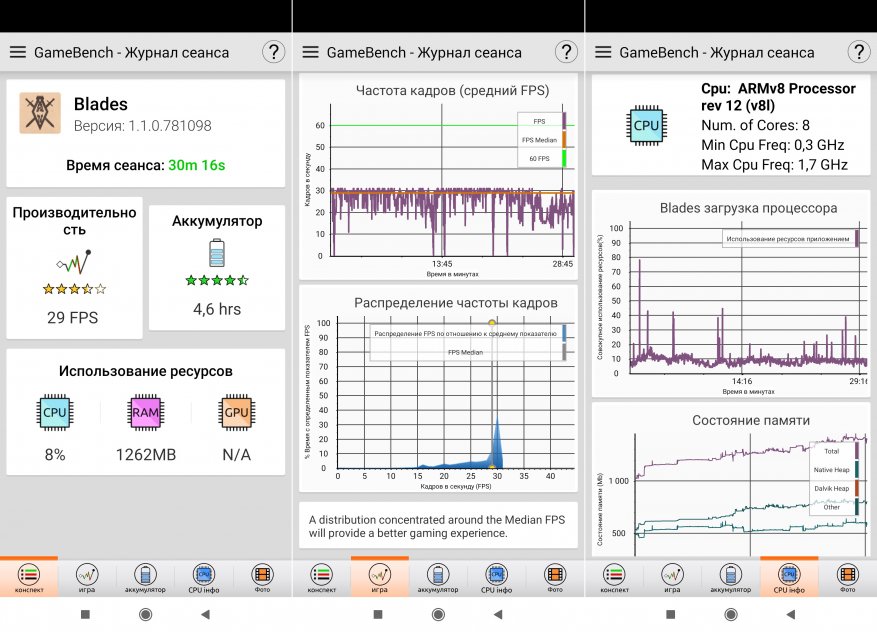877x632 pixels.
Task: Toggle FPS Median orange legend swatch
Action: [x=564, y=140]
